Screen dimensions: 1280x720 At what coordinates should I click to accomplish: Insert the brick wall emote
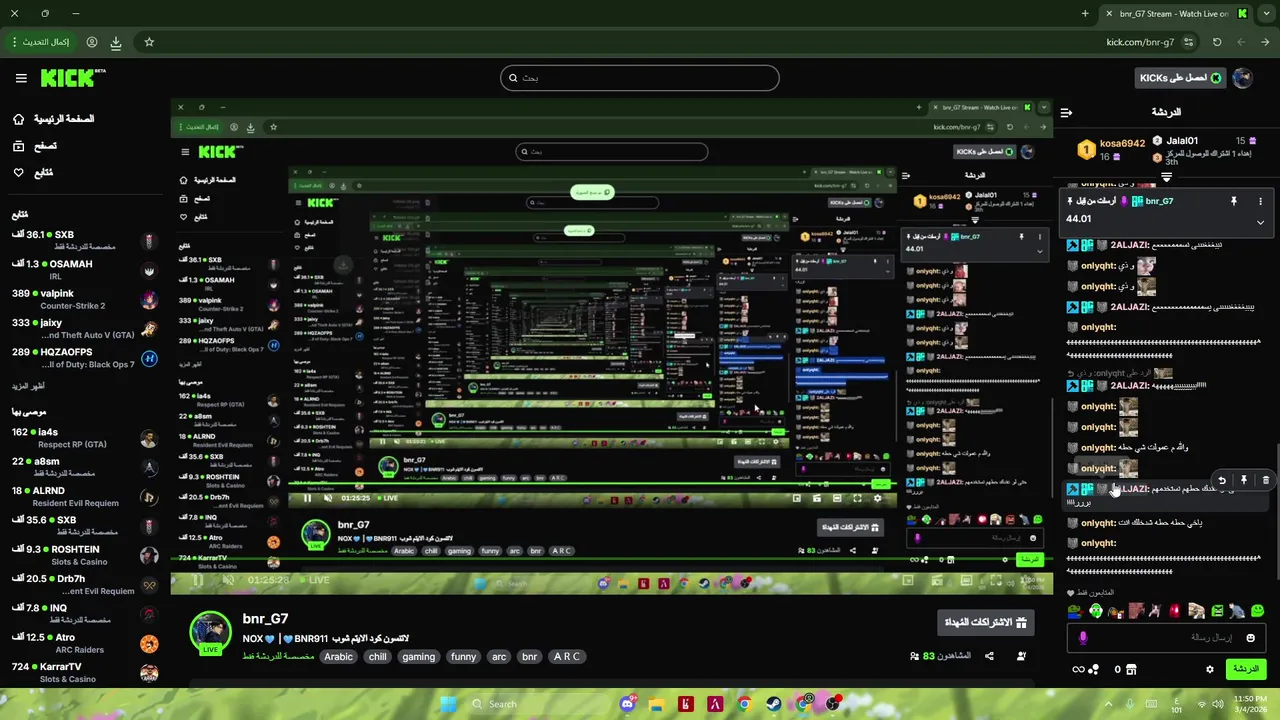click(1136, 611)
